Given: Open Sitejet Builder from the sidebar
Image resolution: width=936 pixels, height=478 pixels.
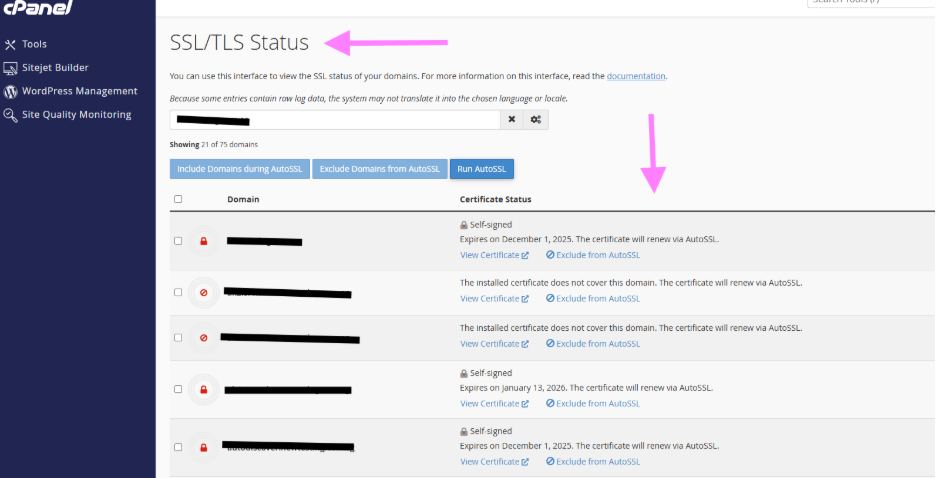Looking at the screenshot, I should click(x=55, y=68).
